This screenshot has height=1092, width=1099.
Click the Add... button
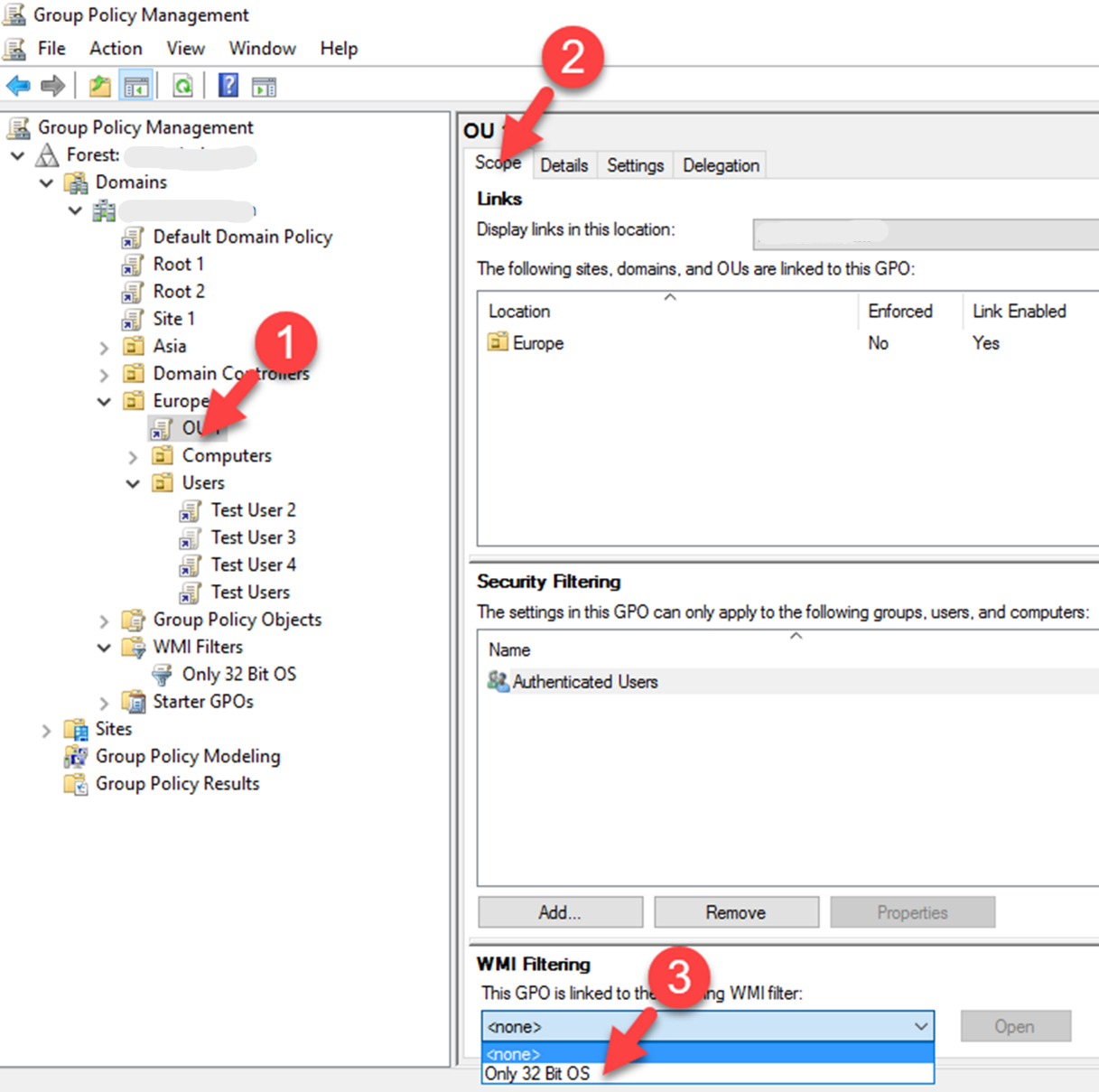(560, 912)
